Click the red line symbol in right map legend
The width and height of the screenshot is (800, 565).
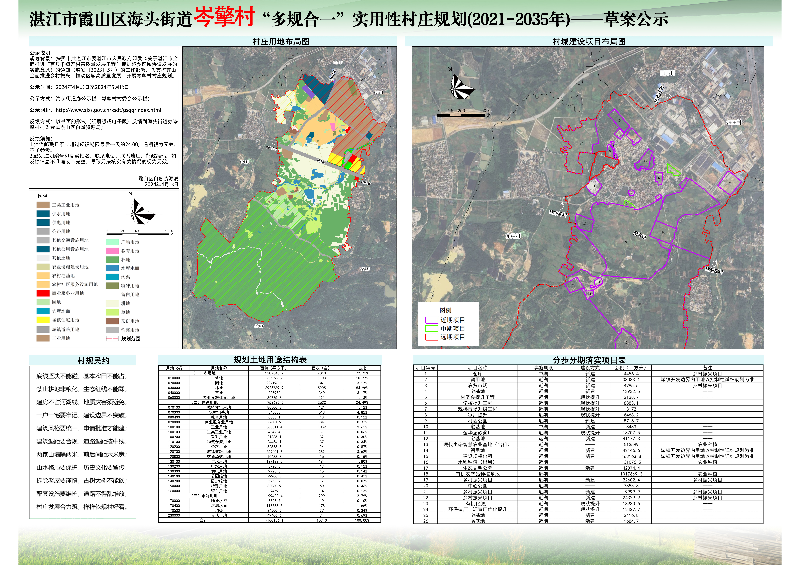431,337
